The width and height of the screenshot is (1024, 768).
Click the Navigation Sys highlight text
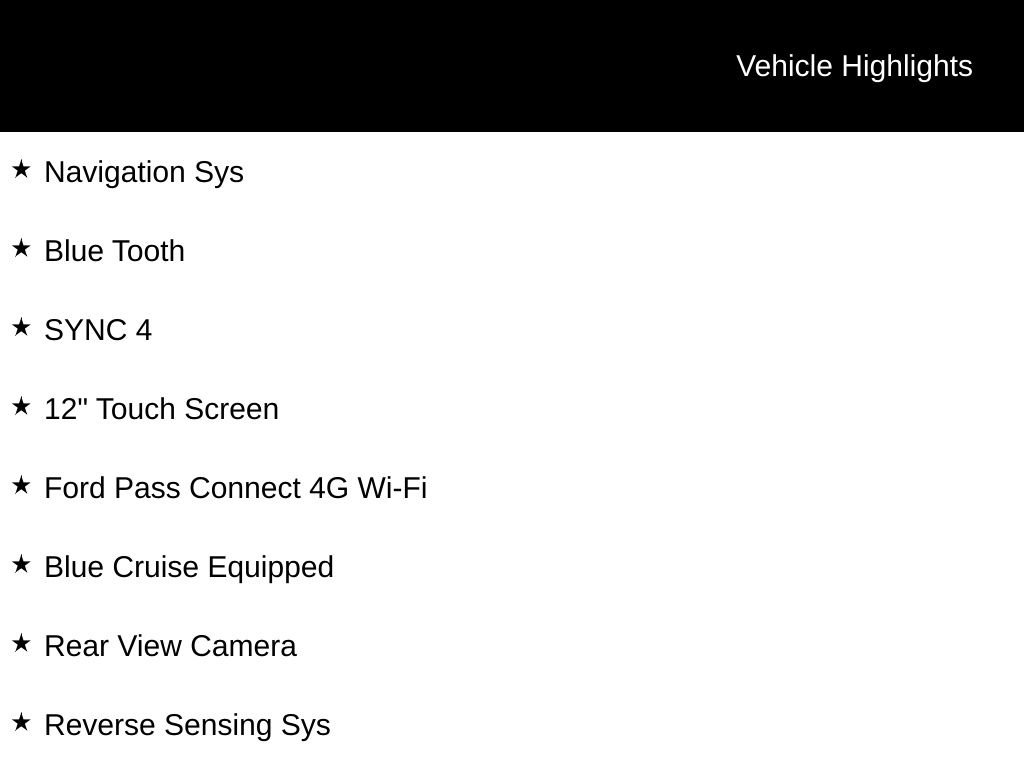pos(144,172)
